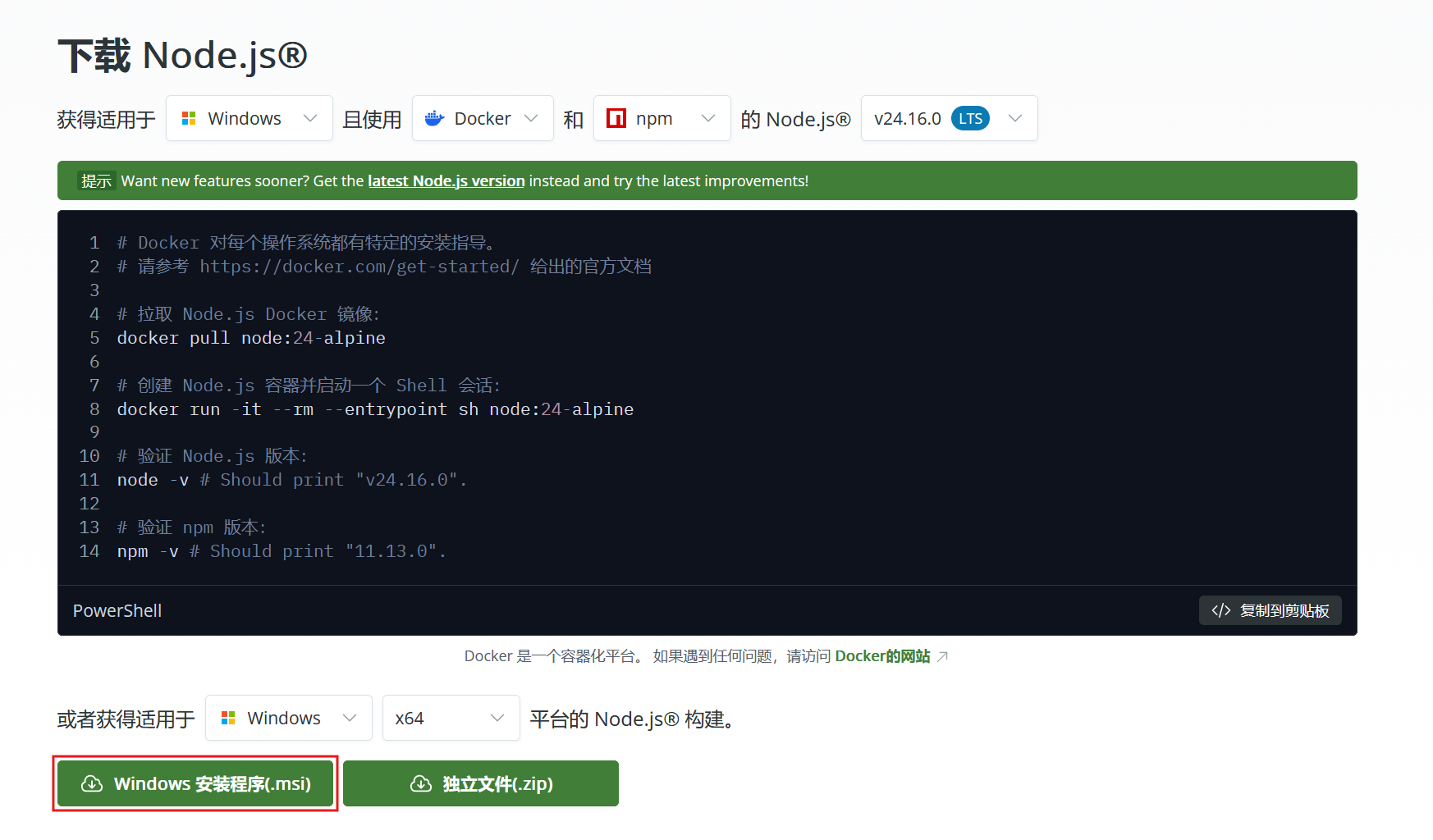This screenshot has height=840, width=1433.
Task: Click the npm logo icon
Action: pyautogui.click(x=616, y=118)
